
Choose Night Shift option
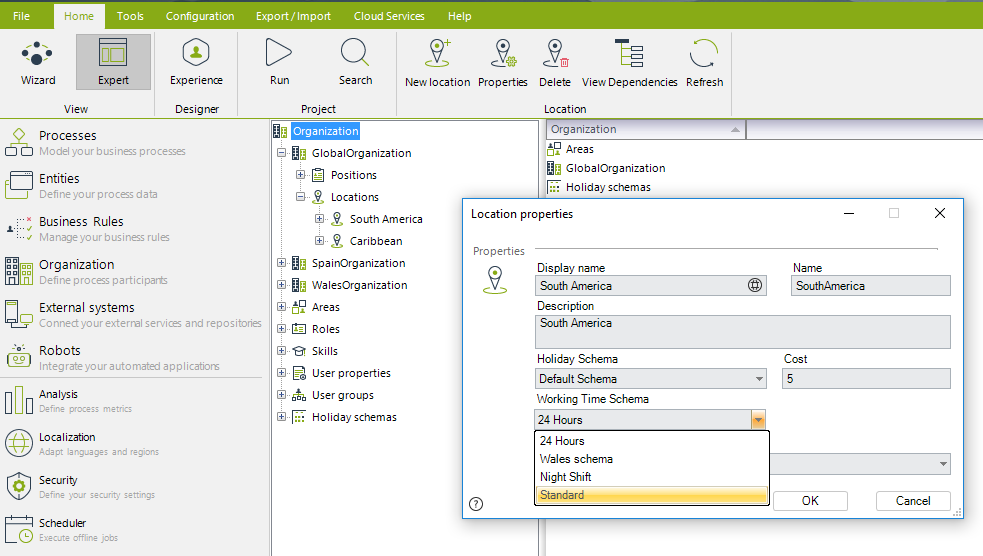pyautogui.click(x=651, y=476)
